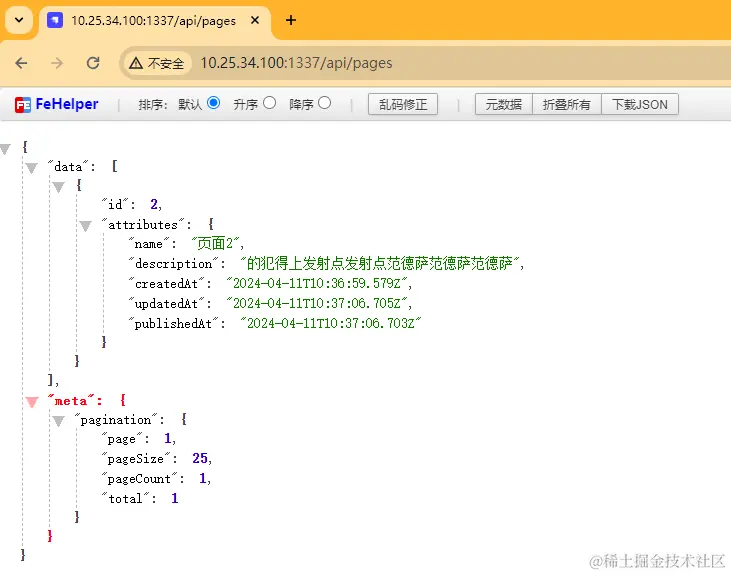Click the 下载JSON download button
This screenshot has height=575, width=731.
pyautogui.click(x=640, y=104)
